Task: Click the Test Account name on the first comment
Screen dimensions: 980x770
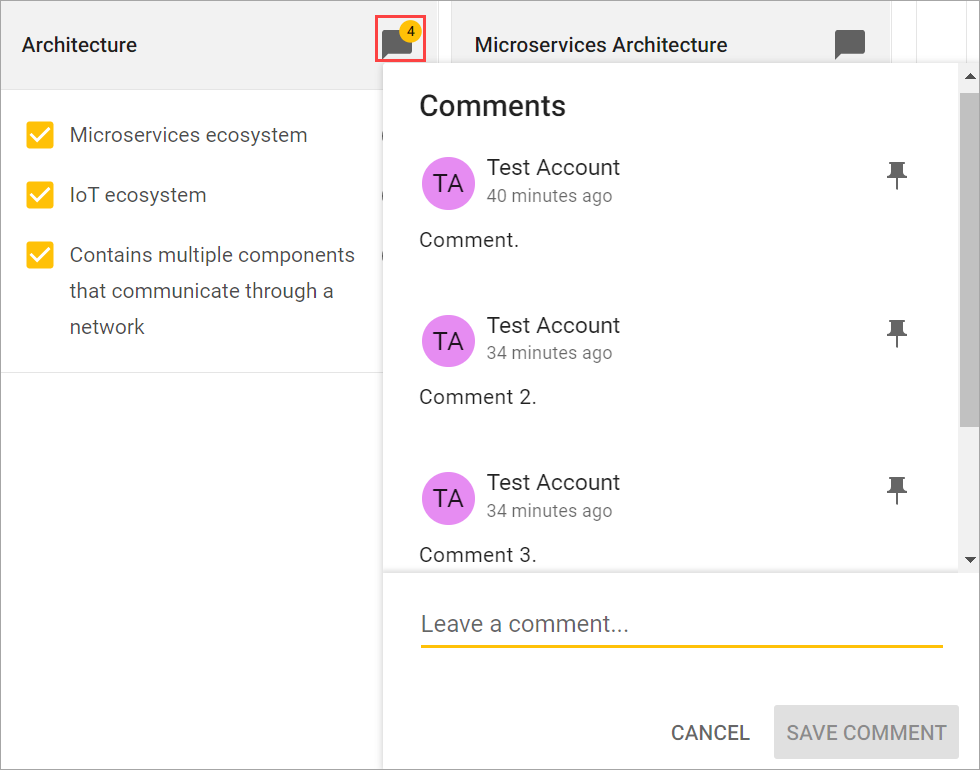Action: click(x=553, y=167)
